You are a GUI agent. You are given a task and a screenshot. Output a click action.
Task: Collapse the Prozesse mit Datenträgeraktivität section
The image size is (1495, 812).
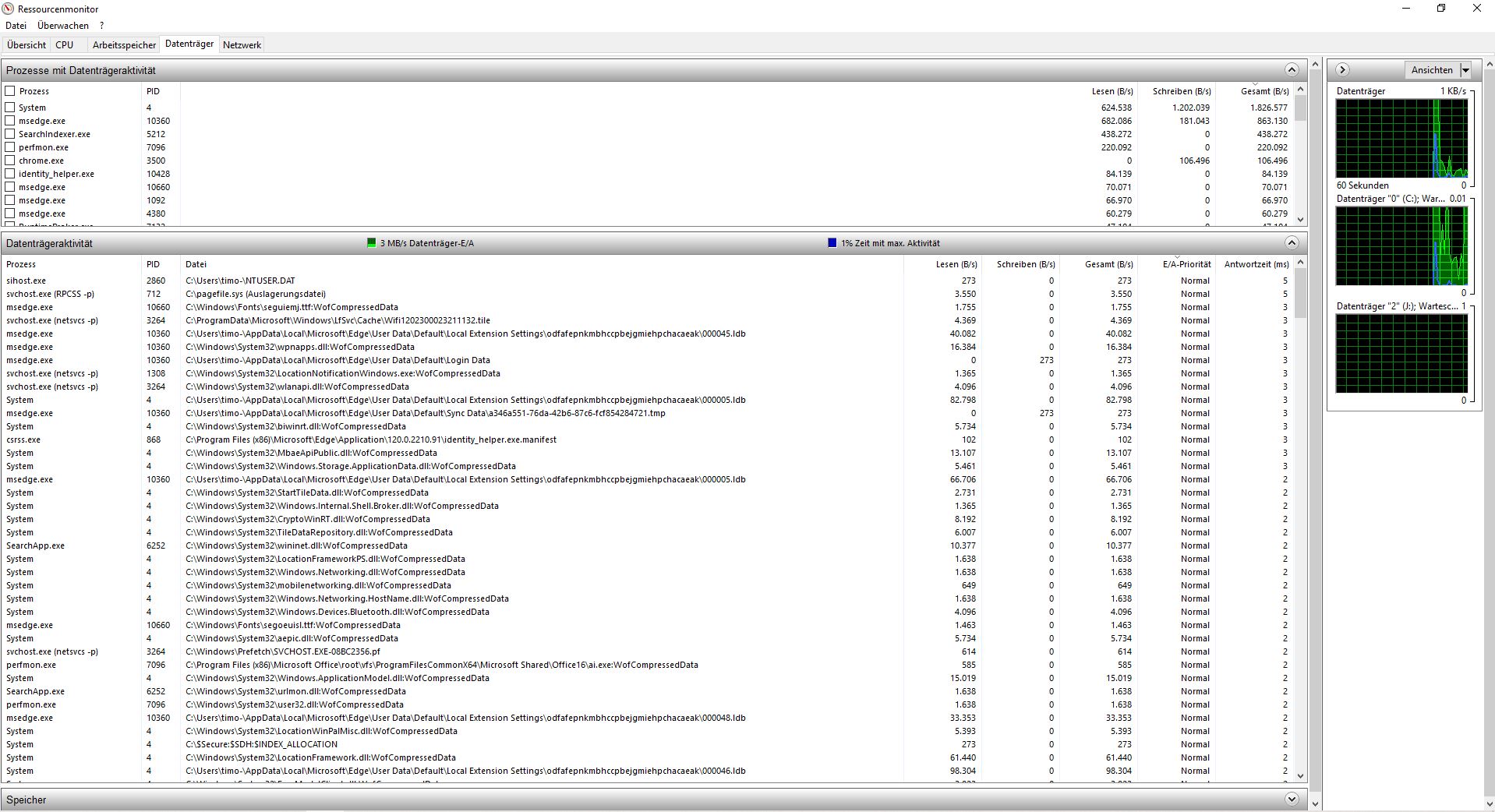coord(1292,70)
